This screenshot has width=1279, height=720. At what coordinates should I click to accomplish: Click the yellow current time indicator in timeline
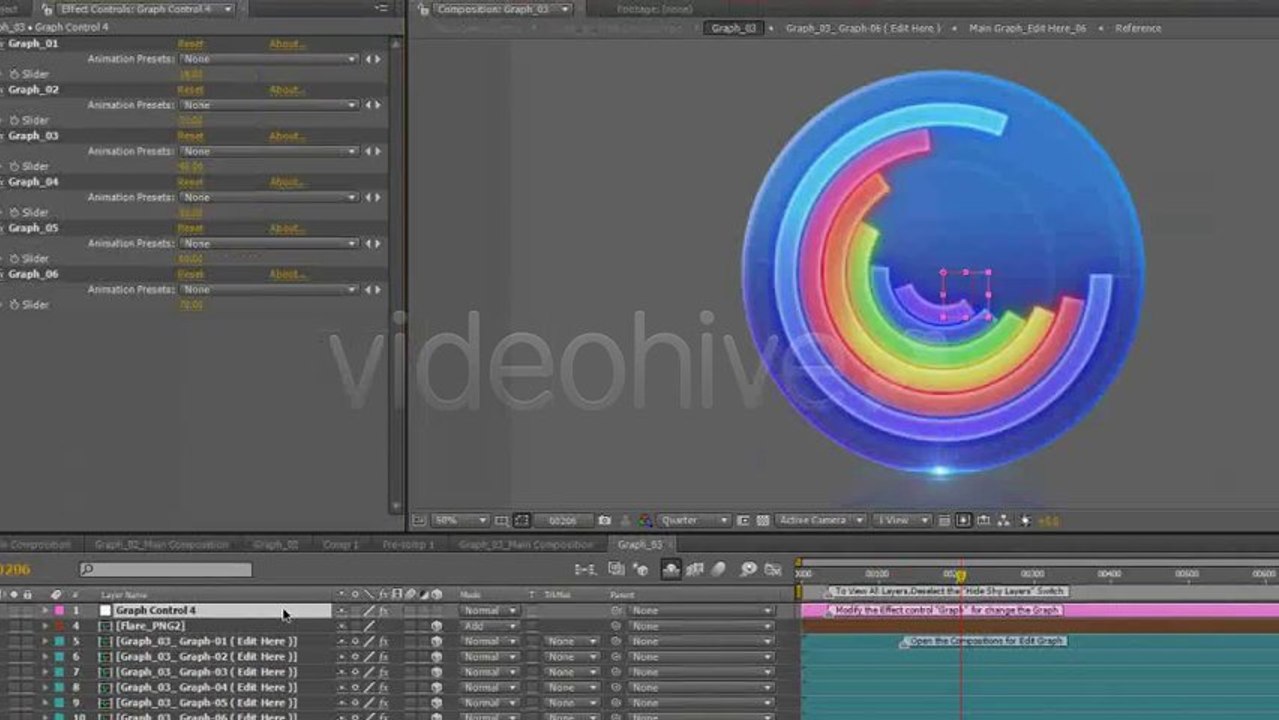960,575
